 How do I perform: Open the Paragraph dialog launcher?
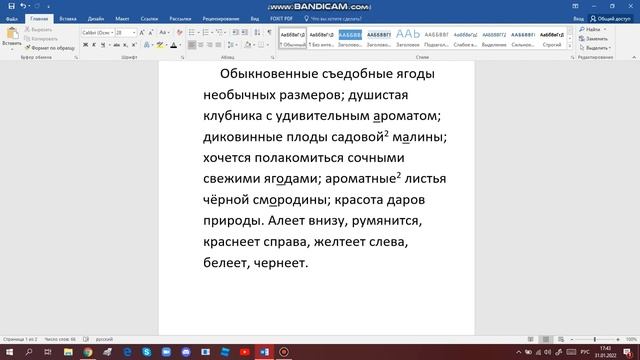tap(272, 58)
